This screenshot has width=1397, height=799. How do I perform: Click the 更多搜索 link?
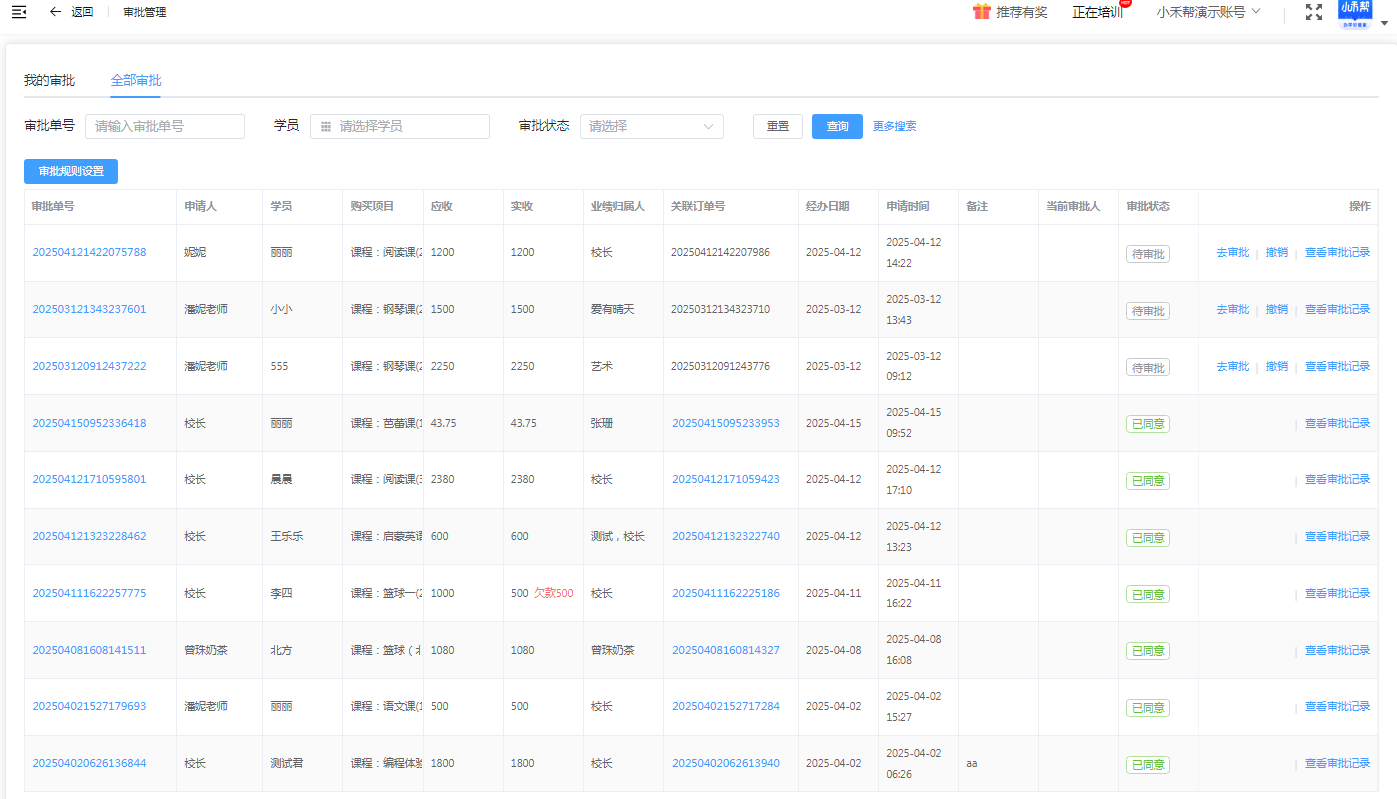coord(894,126)
